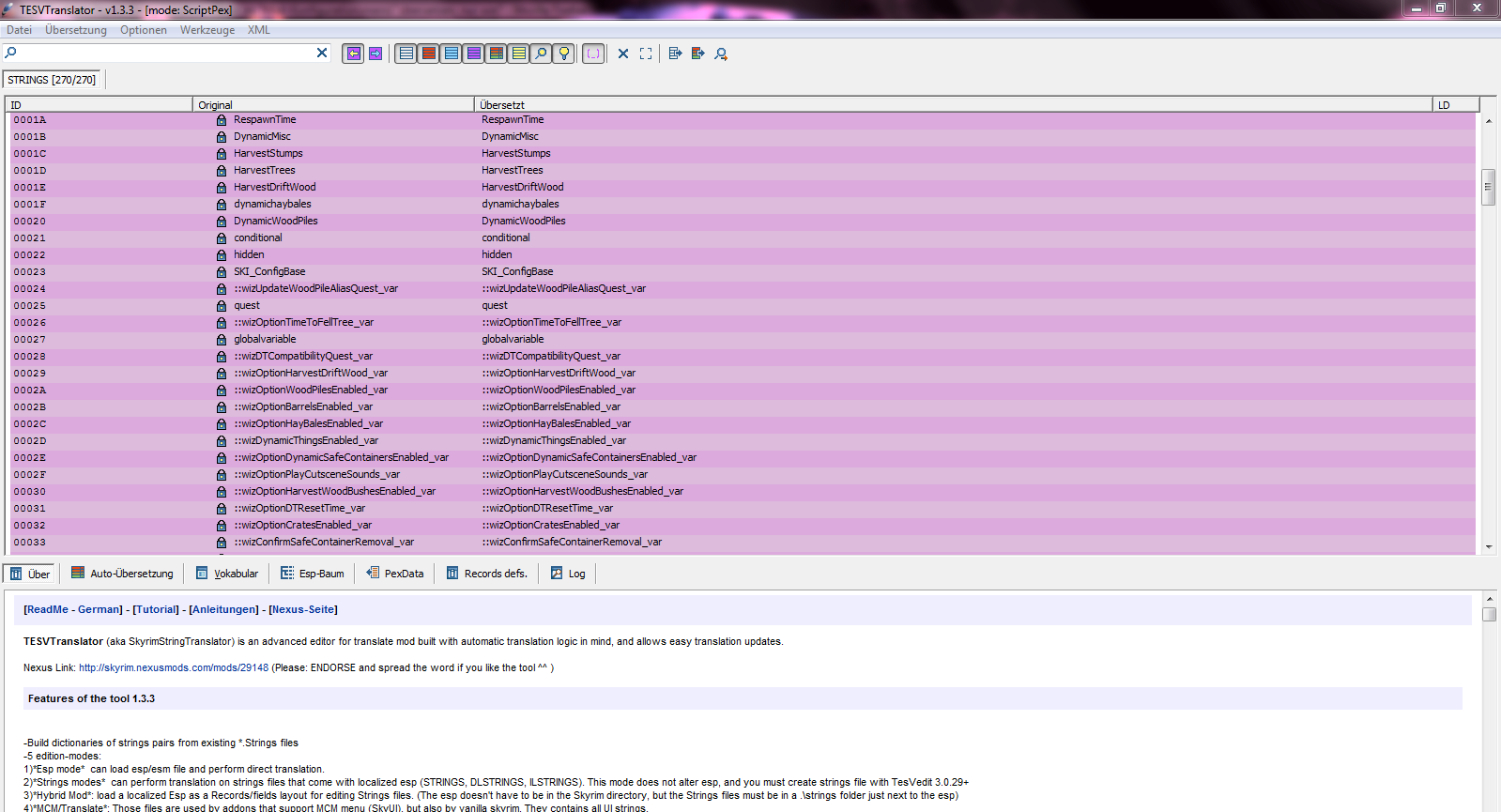This screenshot has height=812, width=1501.
Task: Click the yellow lightbulb toolbar icon
Action: (x=564, y=54)
